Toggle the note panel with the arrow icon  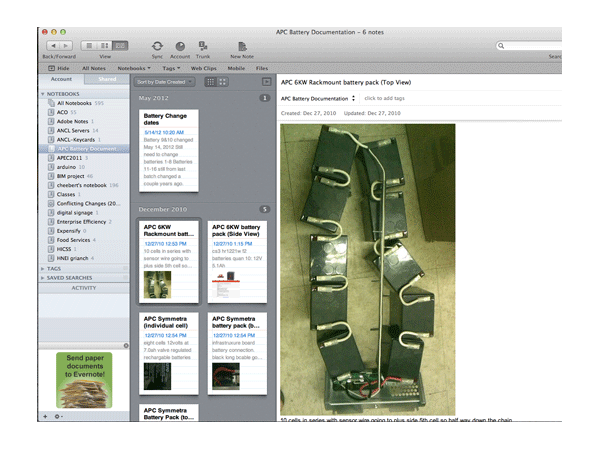266,82
